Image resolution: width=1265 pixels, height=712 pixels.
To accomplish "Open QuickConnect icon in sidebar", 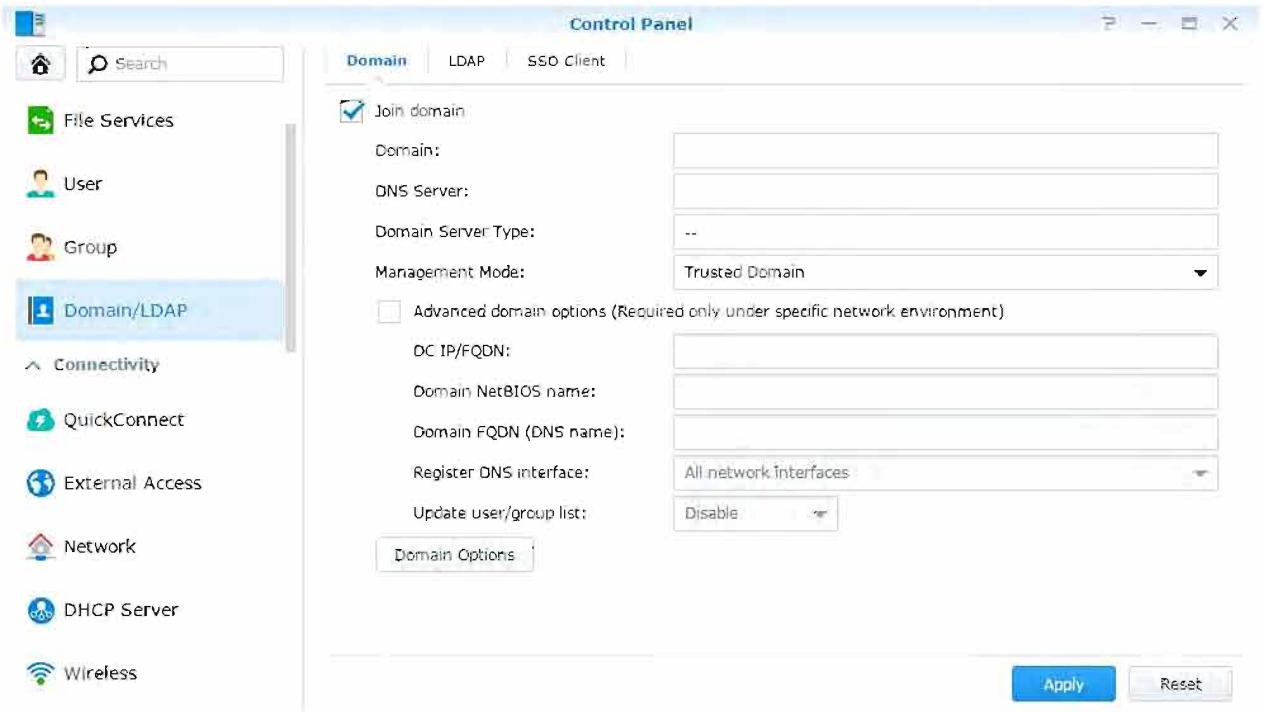I will pos(40,421).
